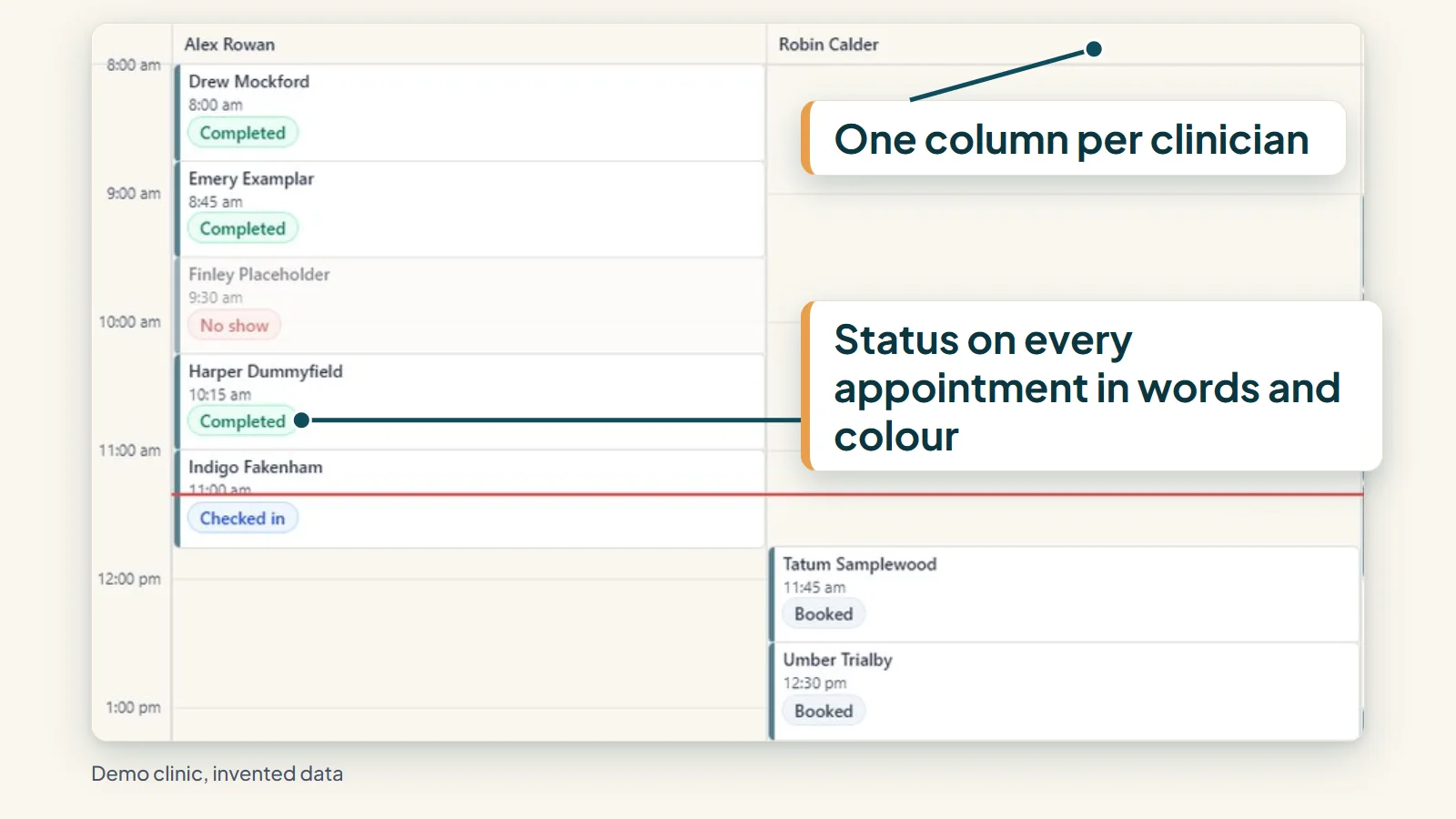Open Indigo Fakenham's appointment card
This screenshot has width=1456, height=819.
click(x=470, y=499)
